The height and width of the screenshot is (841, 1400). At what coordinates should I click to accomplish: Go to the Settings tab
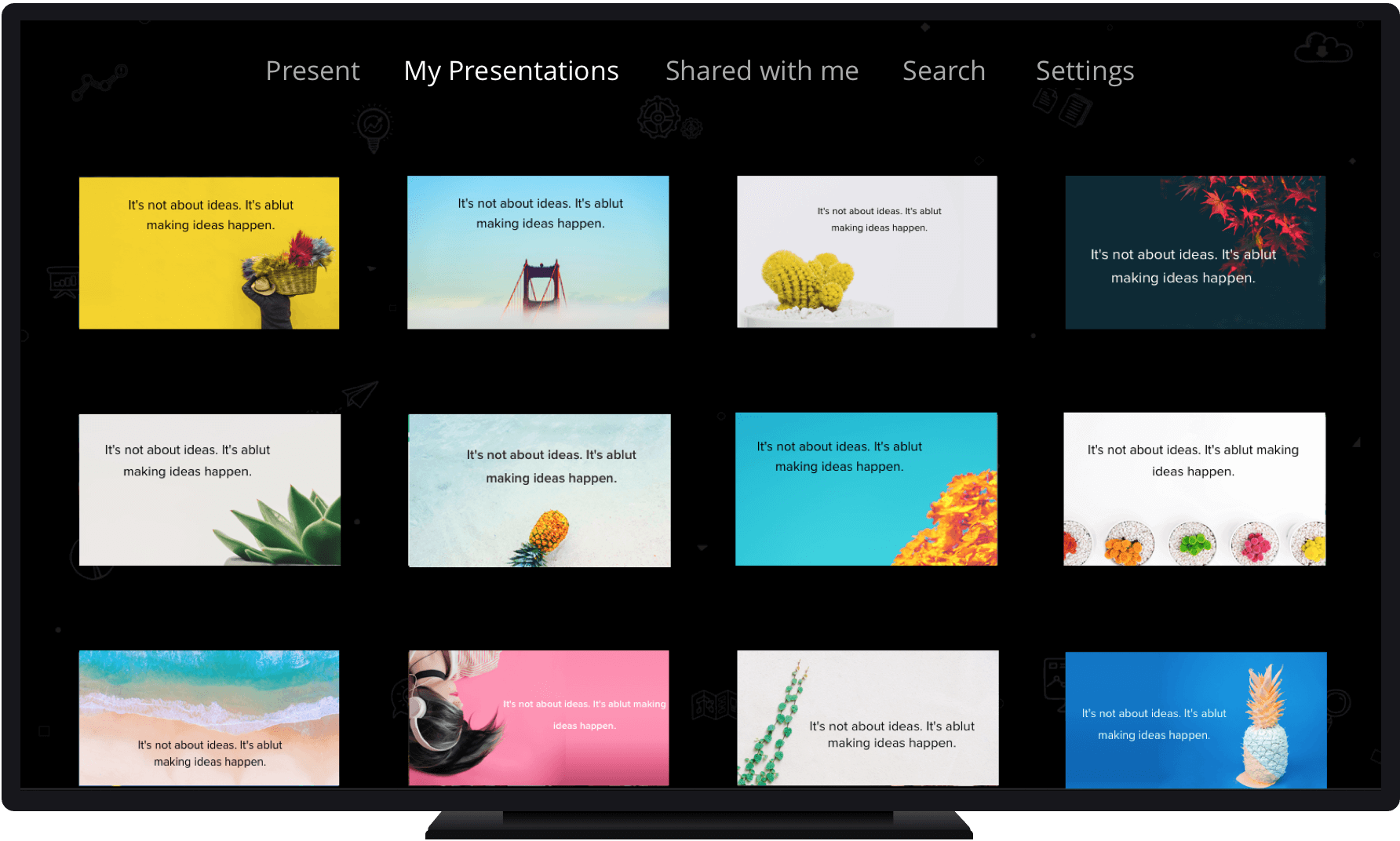[1085, 71]
